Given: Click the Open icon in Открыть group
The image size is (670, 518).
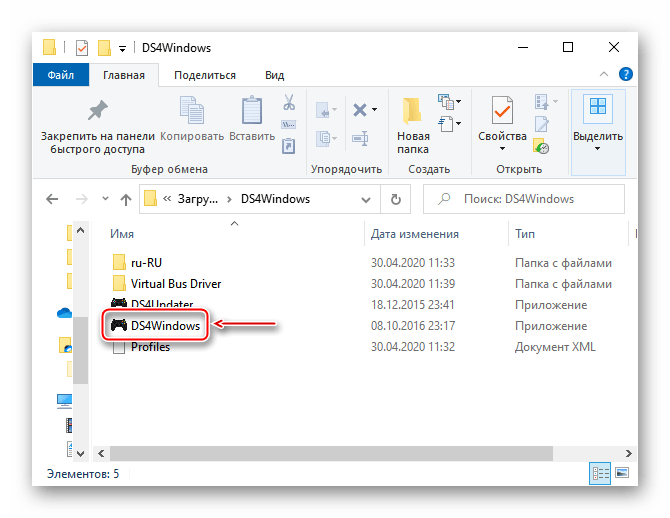Looking at the screenshot, I should 542,102.
